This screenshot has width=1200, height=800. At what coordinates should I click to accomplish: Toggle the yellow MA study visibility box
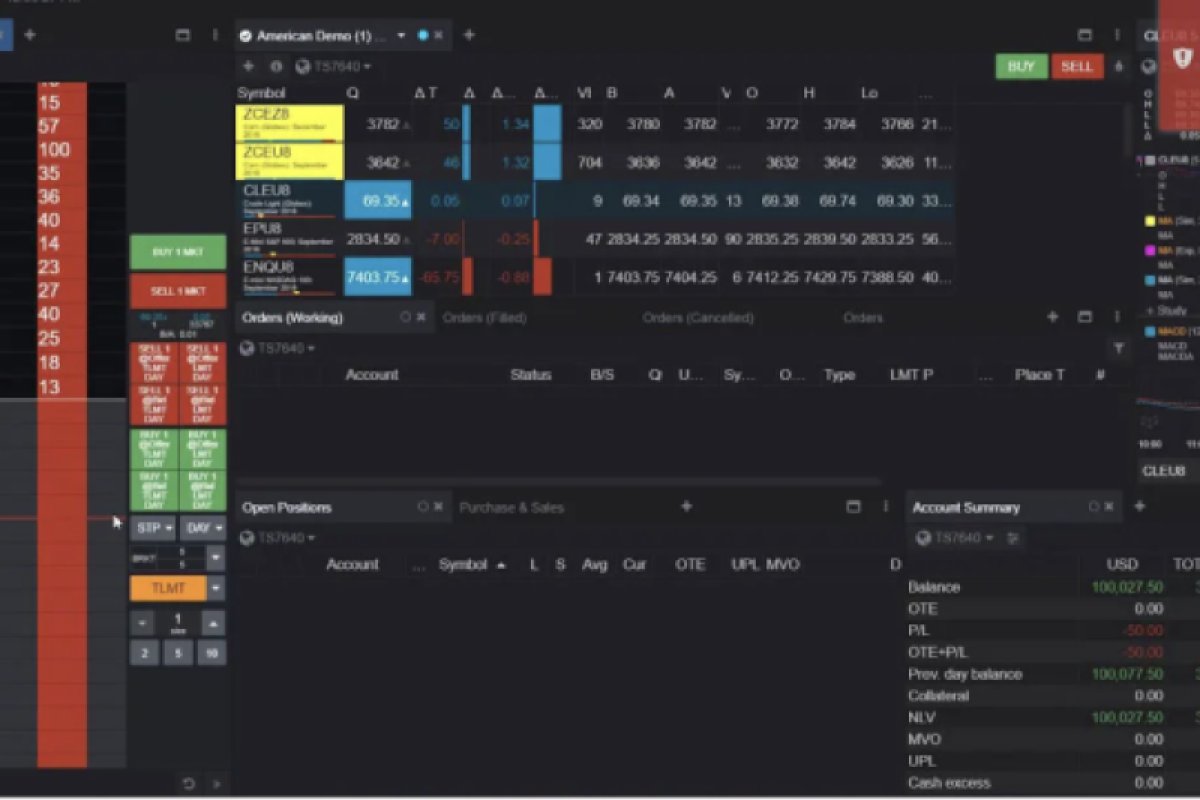pos(1150,221)
